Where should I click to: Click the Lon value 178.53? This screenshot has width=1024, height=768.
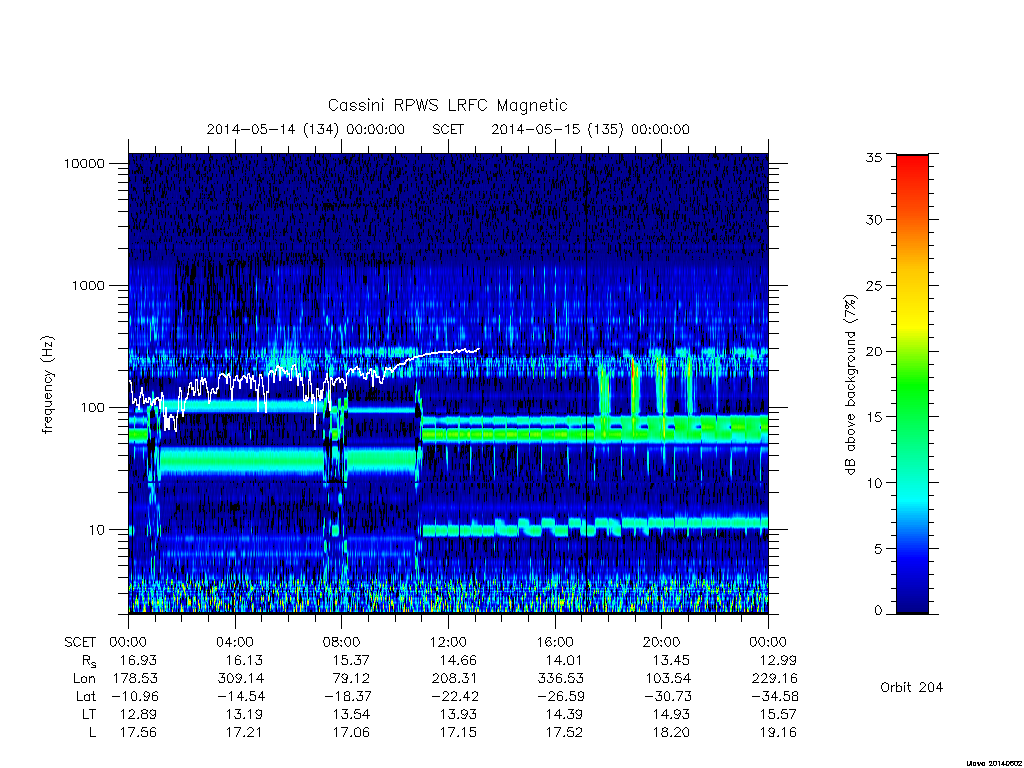(135, 679)
